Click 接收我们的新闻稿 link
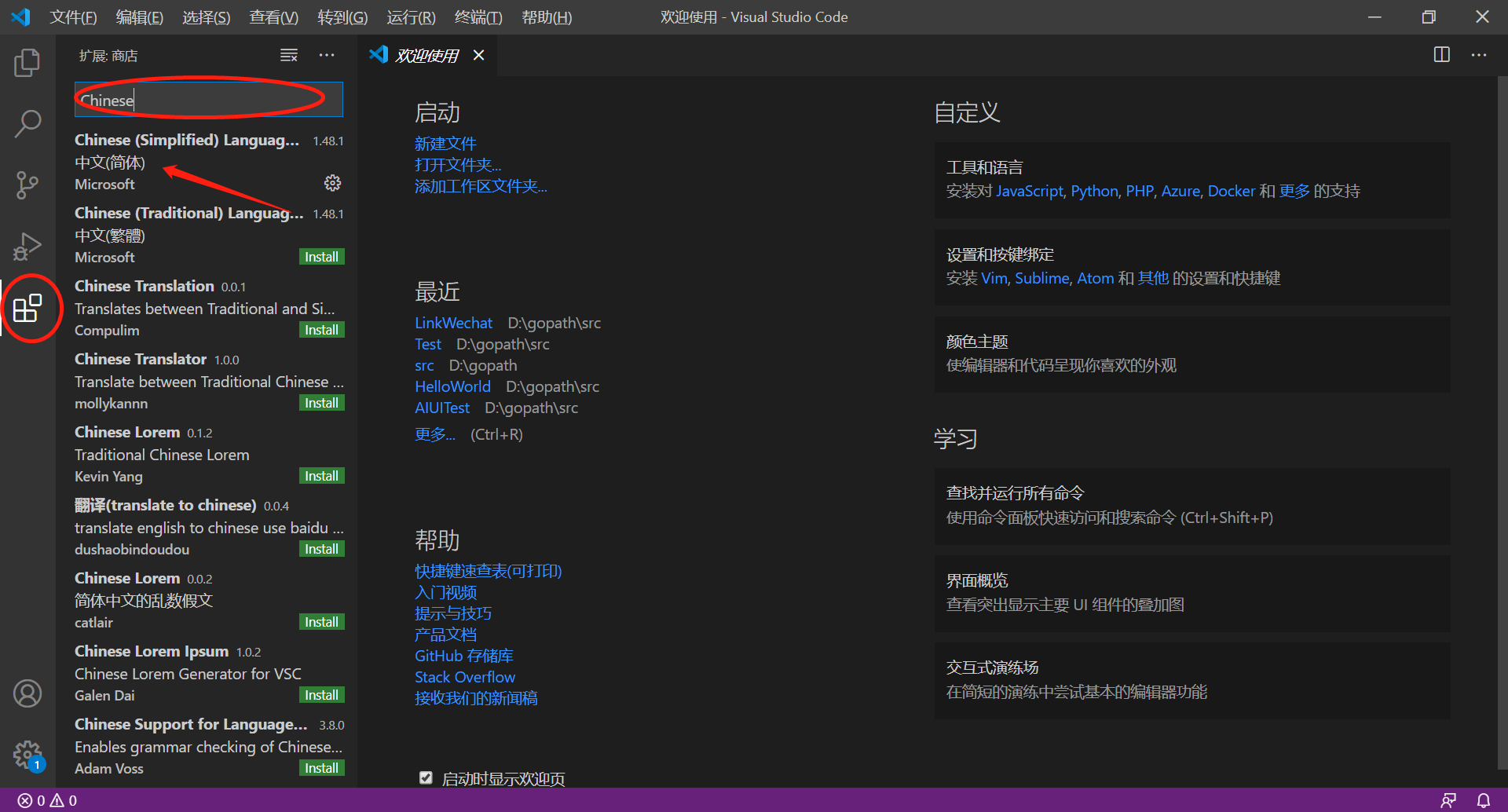This screenshot has width=1508, height=812. point(476,698)
